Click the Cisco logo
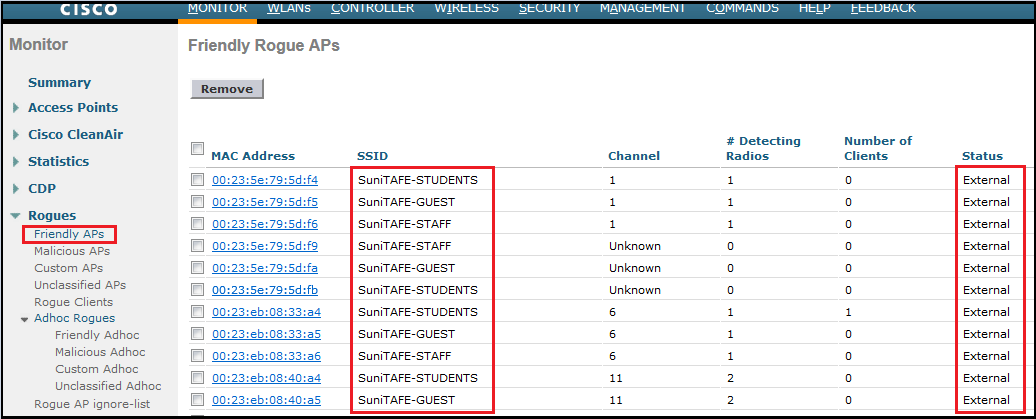 (89, 9)
